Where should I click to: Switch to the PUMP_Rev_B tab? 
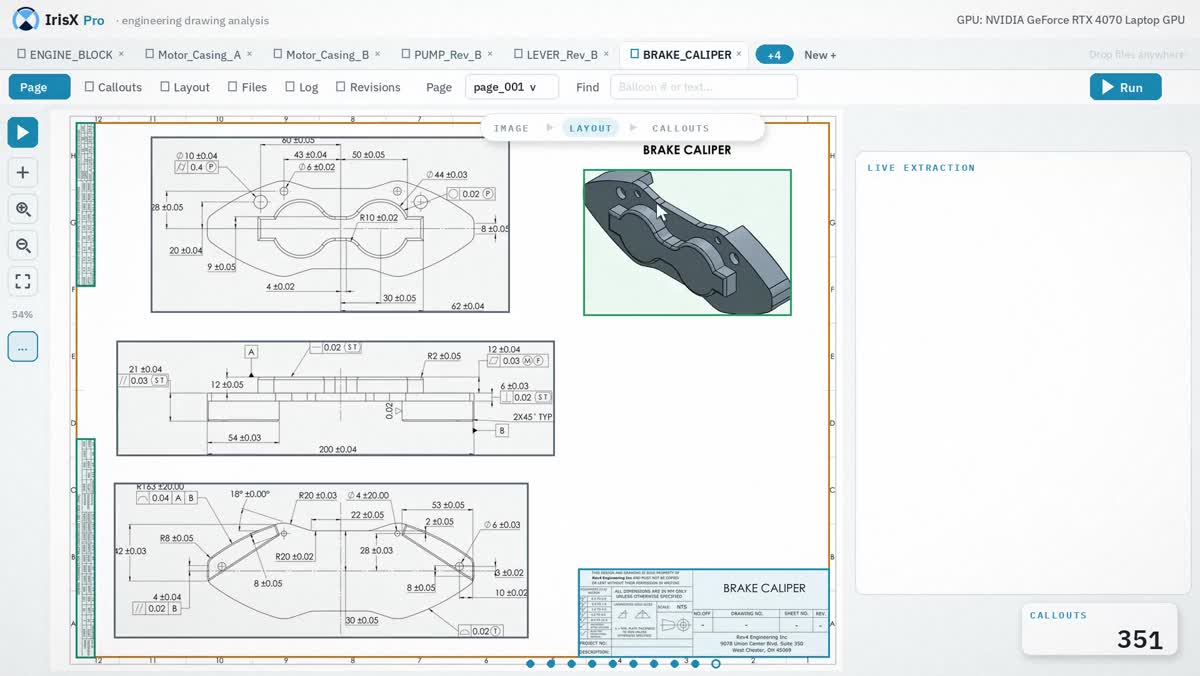coord(447,55)
